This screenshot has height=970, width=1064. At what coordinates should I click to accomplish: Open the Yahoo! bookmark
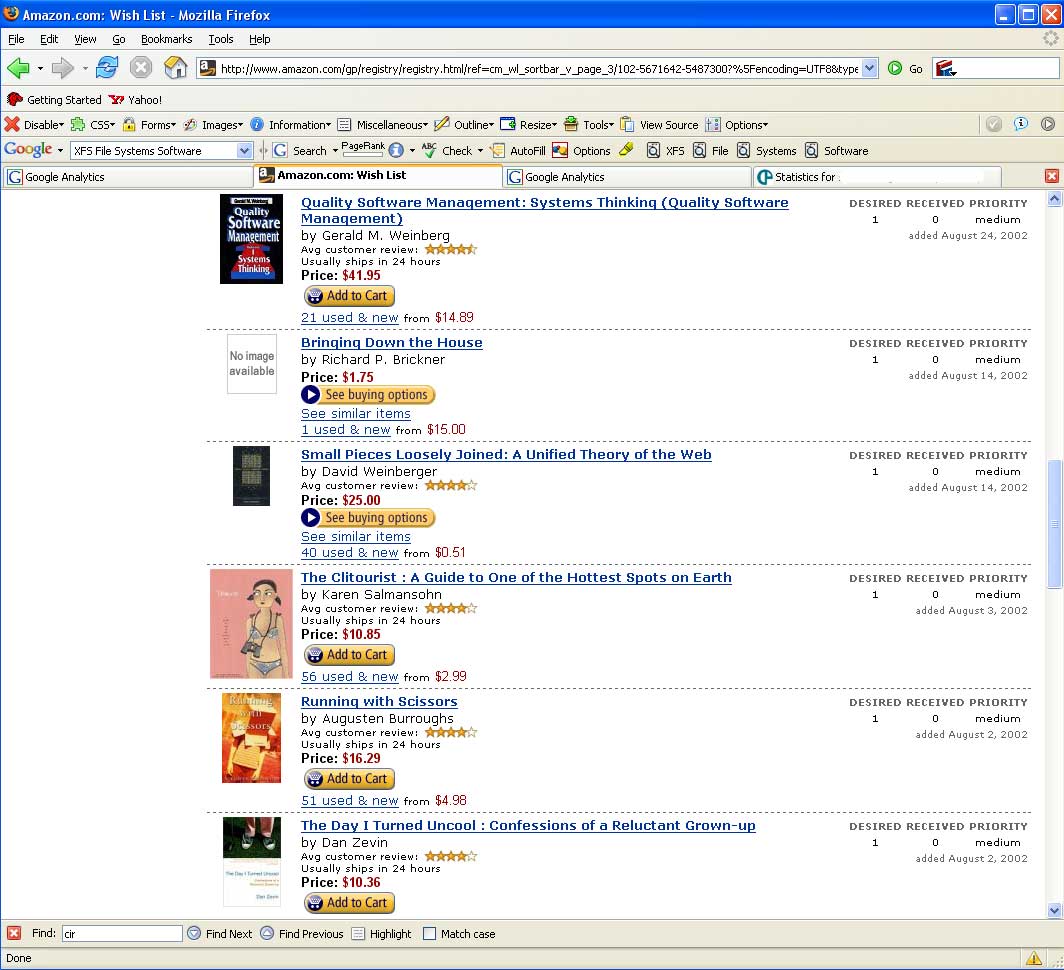click(x=135, y=100)
